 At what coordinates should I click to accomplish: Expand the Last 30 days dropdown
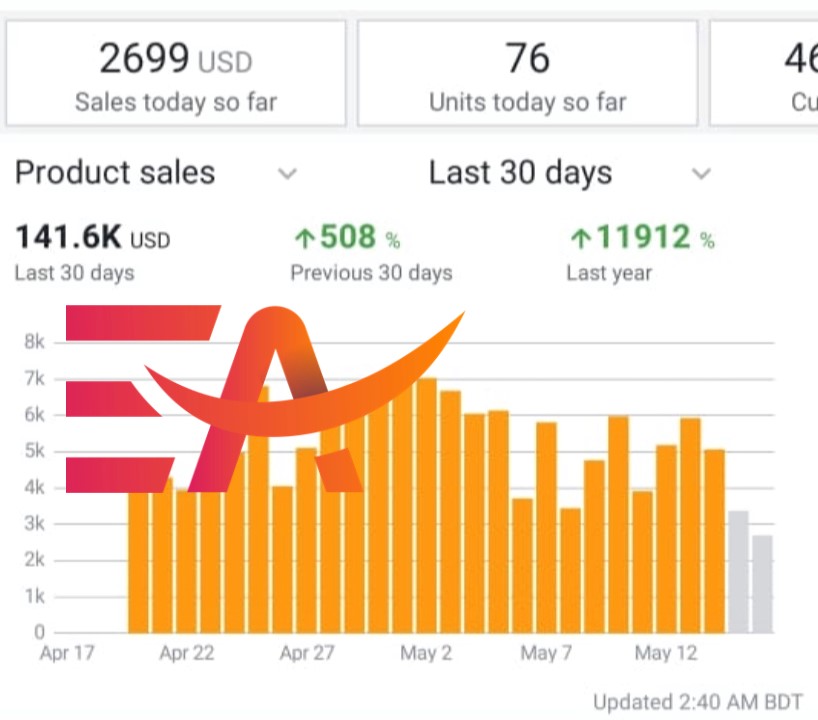click(520, 173)
